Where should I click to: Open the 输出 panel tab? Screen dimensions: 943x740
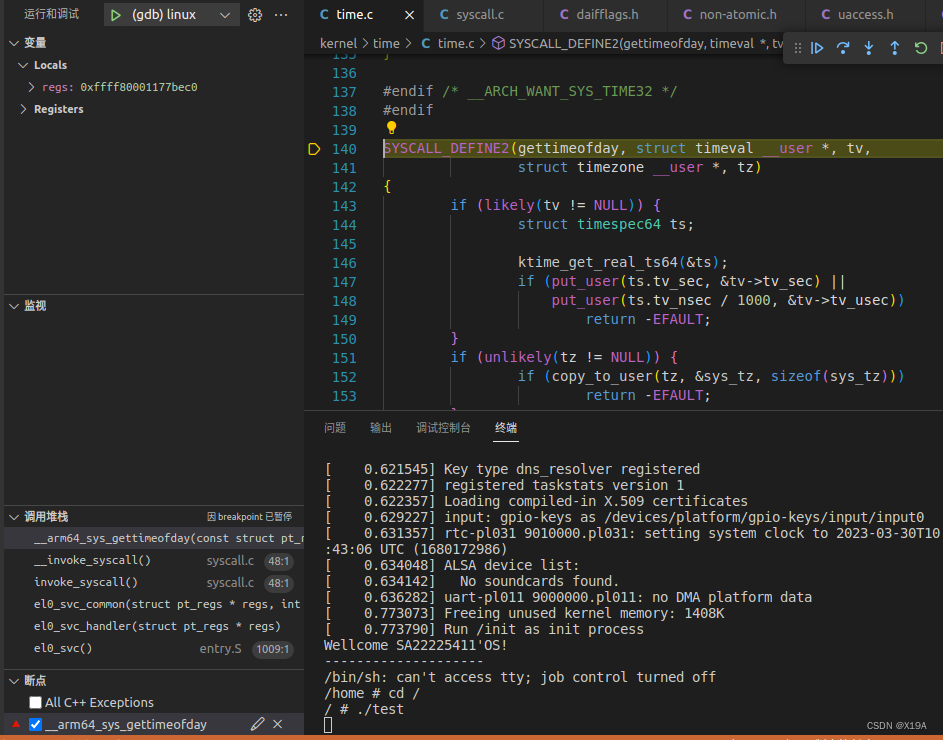point(380,427)
